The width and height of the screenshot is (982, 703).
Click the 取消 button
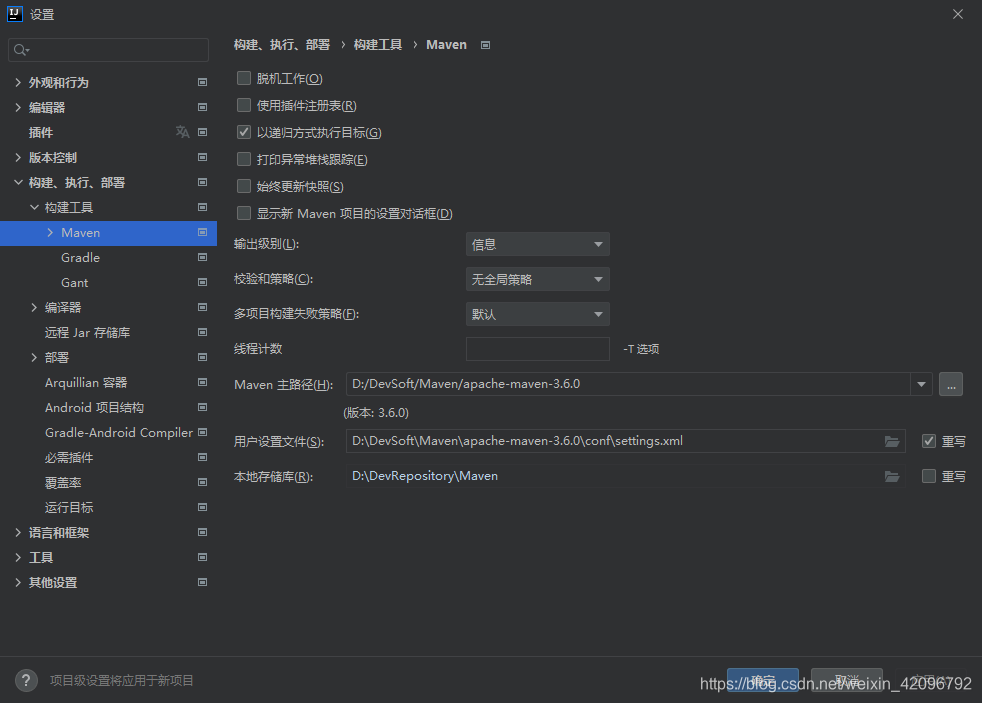[x=847, y=680]
